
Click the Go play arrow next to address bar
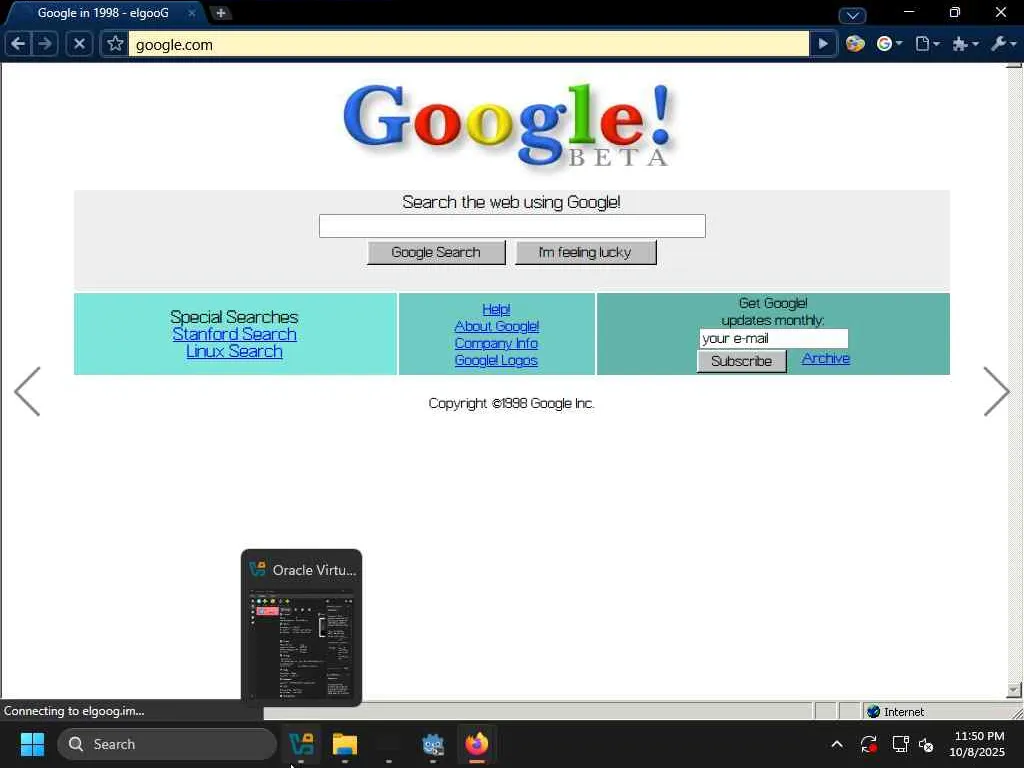[x=823, y=44]
